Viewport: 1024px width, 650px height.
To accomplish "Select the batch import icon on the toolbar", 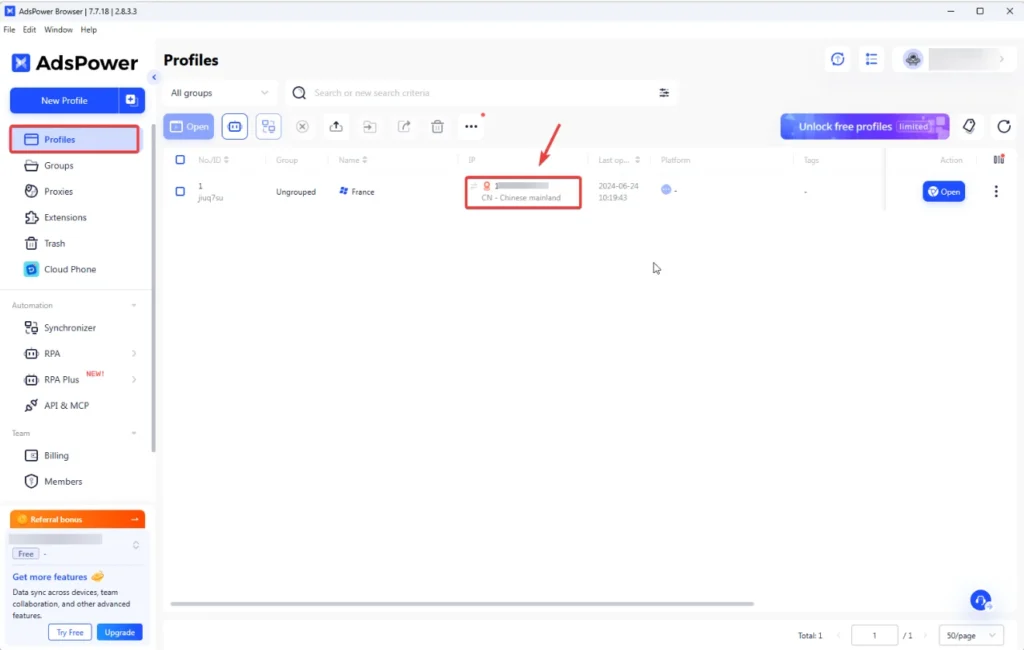I will pyautogui.click(x=336, y=127).
